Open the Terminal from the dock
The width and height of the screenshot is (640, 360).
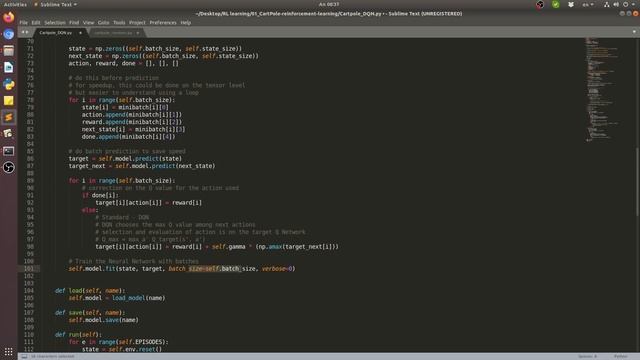pos(9,151)
